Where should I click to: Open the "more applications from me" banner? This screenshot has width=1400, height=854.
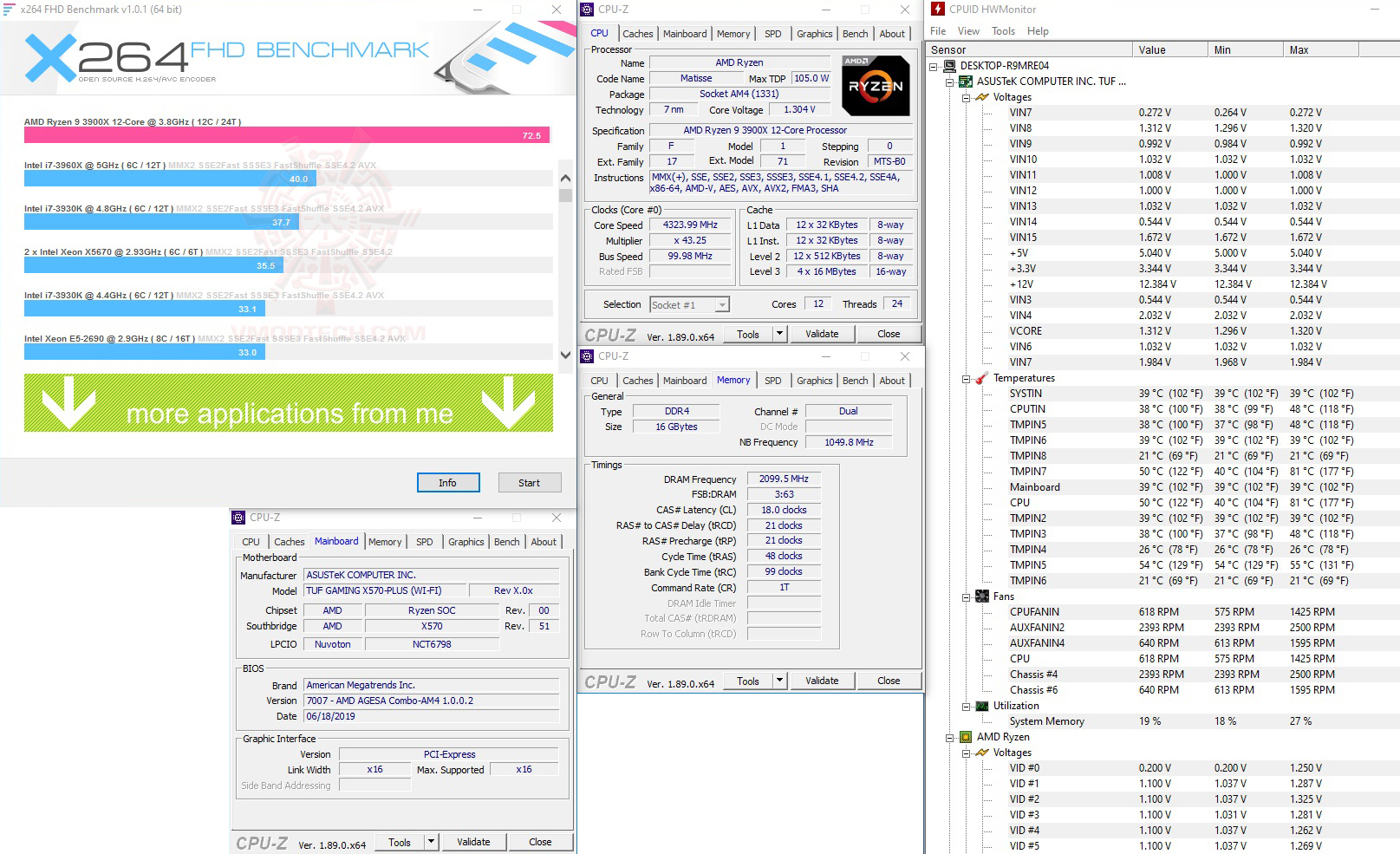point(289,403)
